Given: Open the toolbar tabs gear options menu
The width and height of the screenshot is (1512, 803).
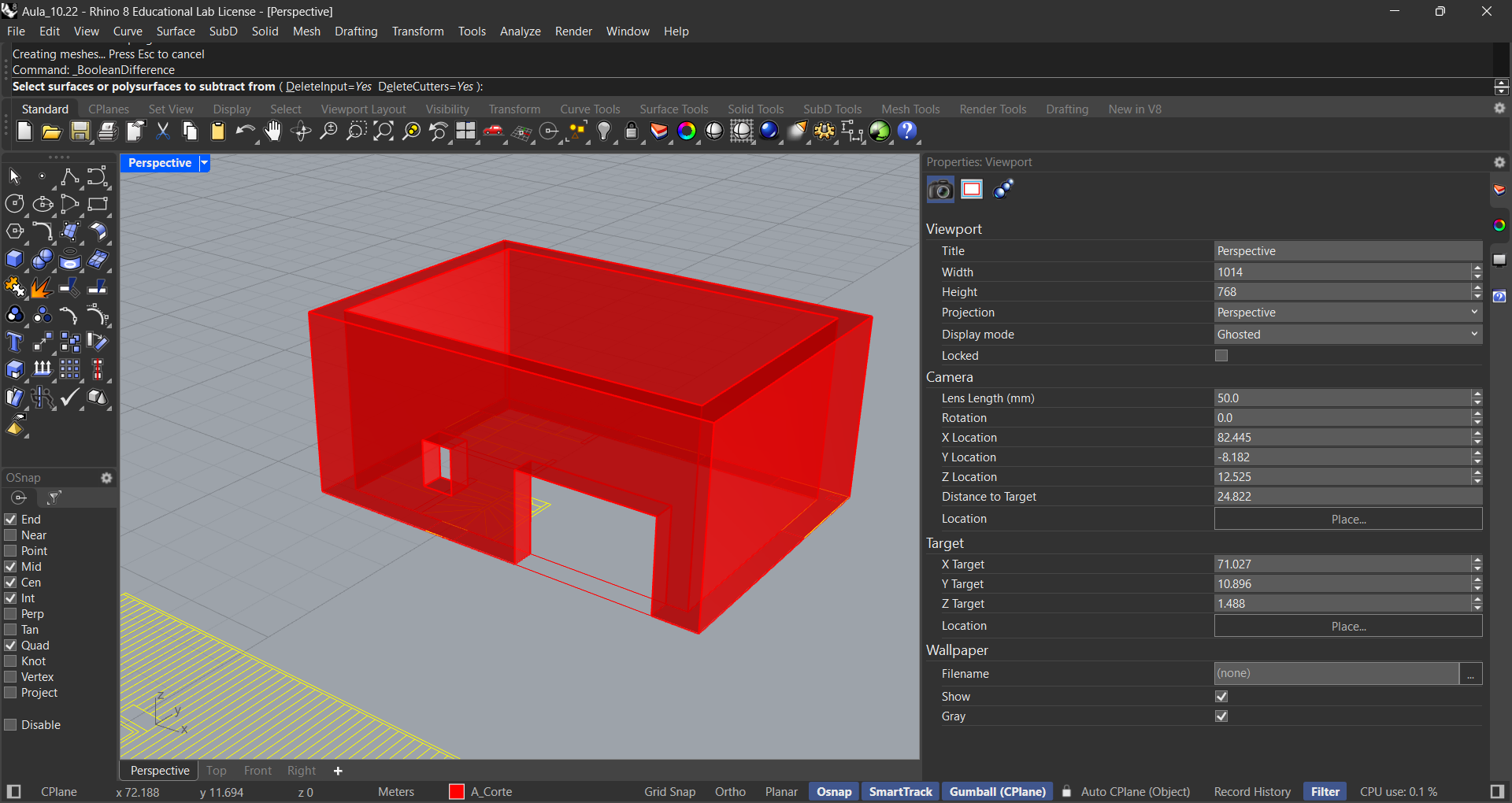Looking at the screenshot, I should pyautogui.click(x=1499, y=109).
